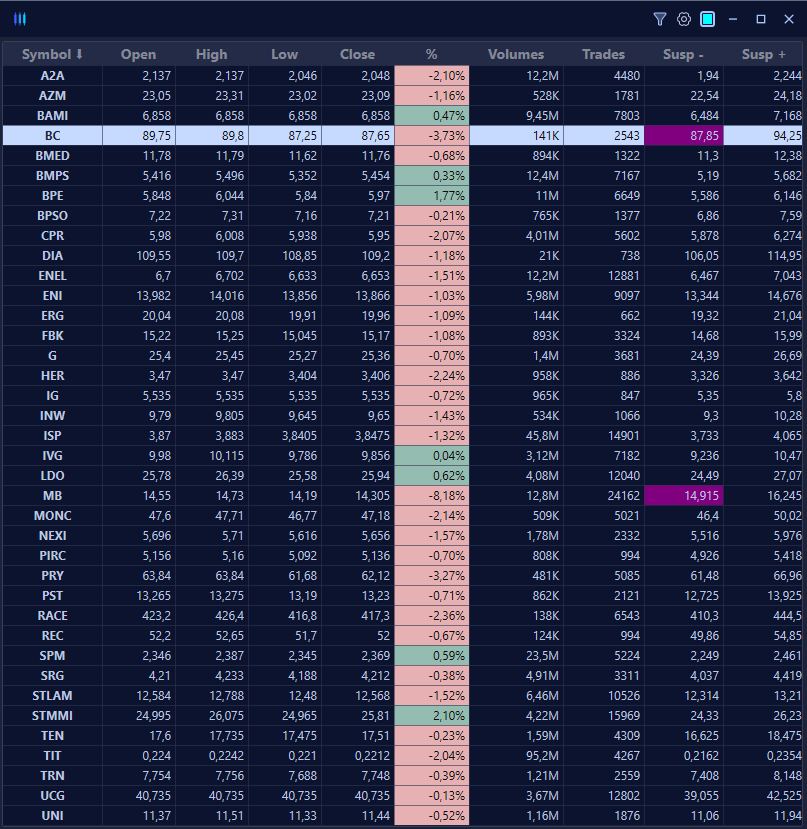Sort by Symbol column header
The height and width of the screenshot is (829, 807).
(52, 54)
